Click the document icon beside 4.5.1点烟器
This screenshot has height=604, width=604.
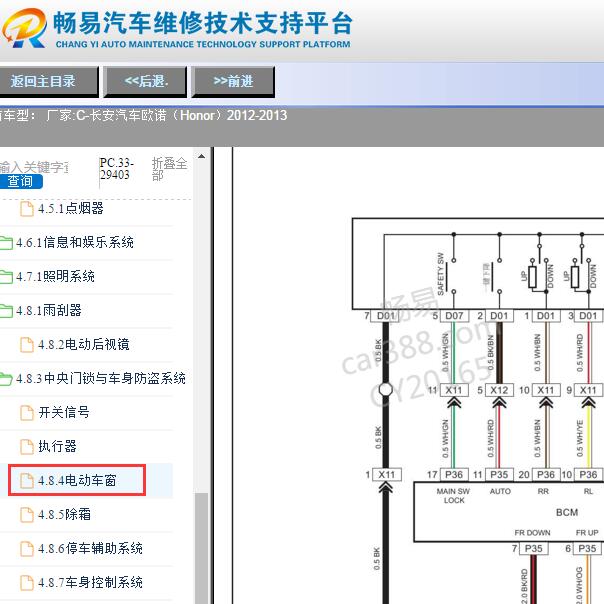tap(27, 209)
